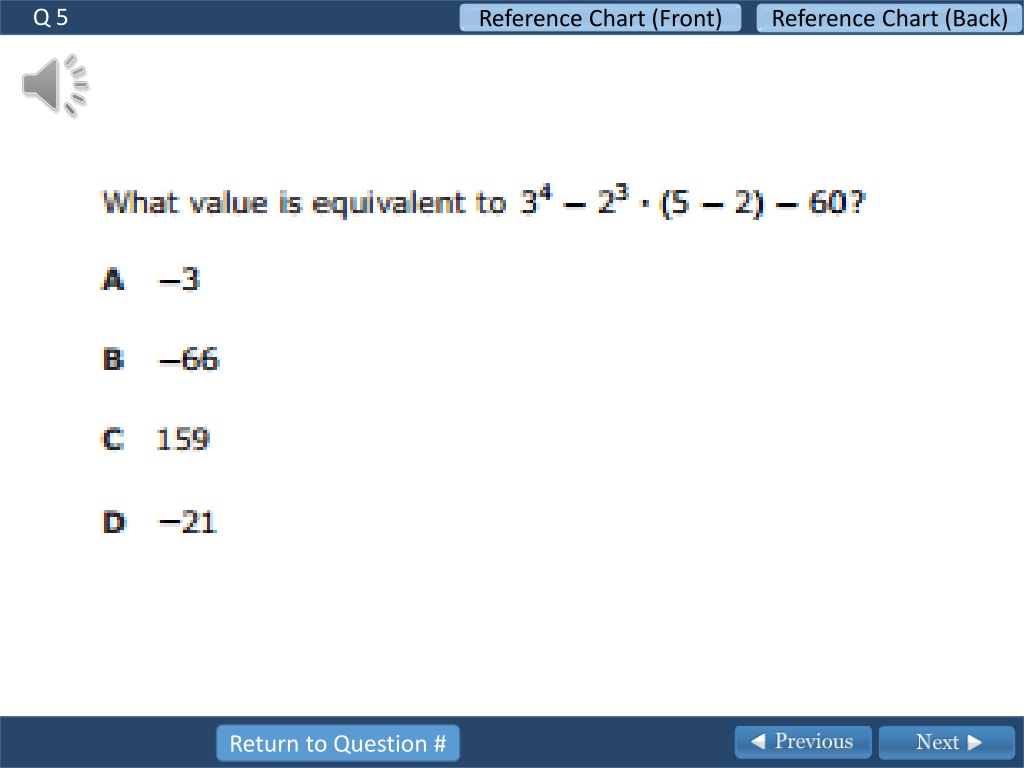
Task: Go to the Previous question
Action: tap(803, 742)
